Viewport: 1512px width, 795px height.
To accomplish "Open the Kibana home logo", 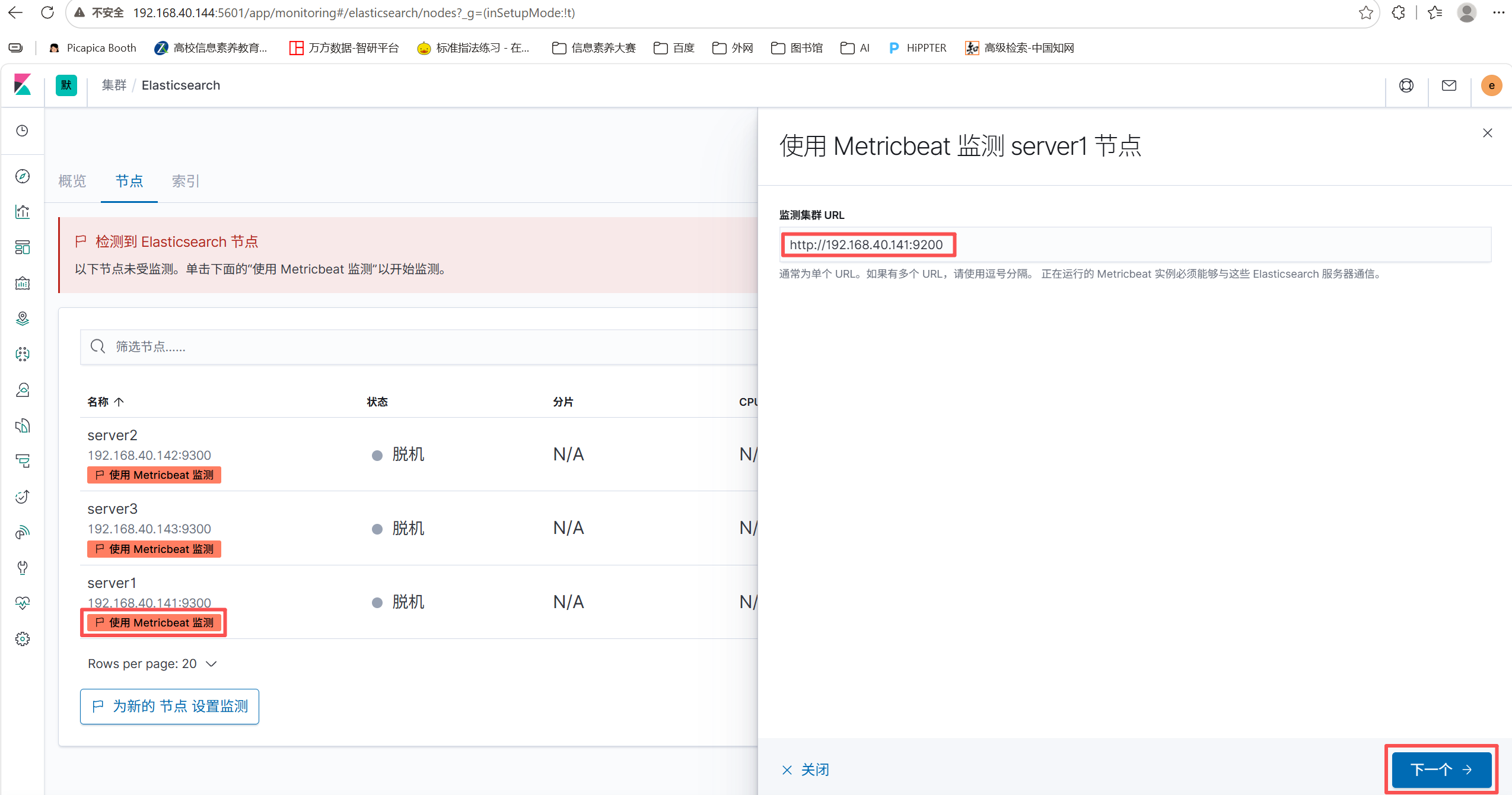I will tap(23, 85).
